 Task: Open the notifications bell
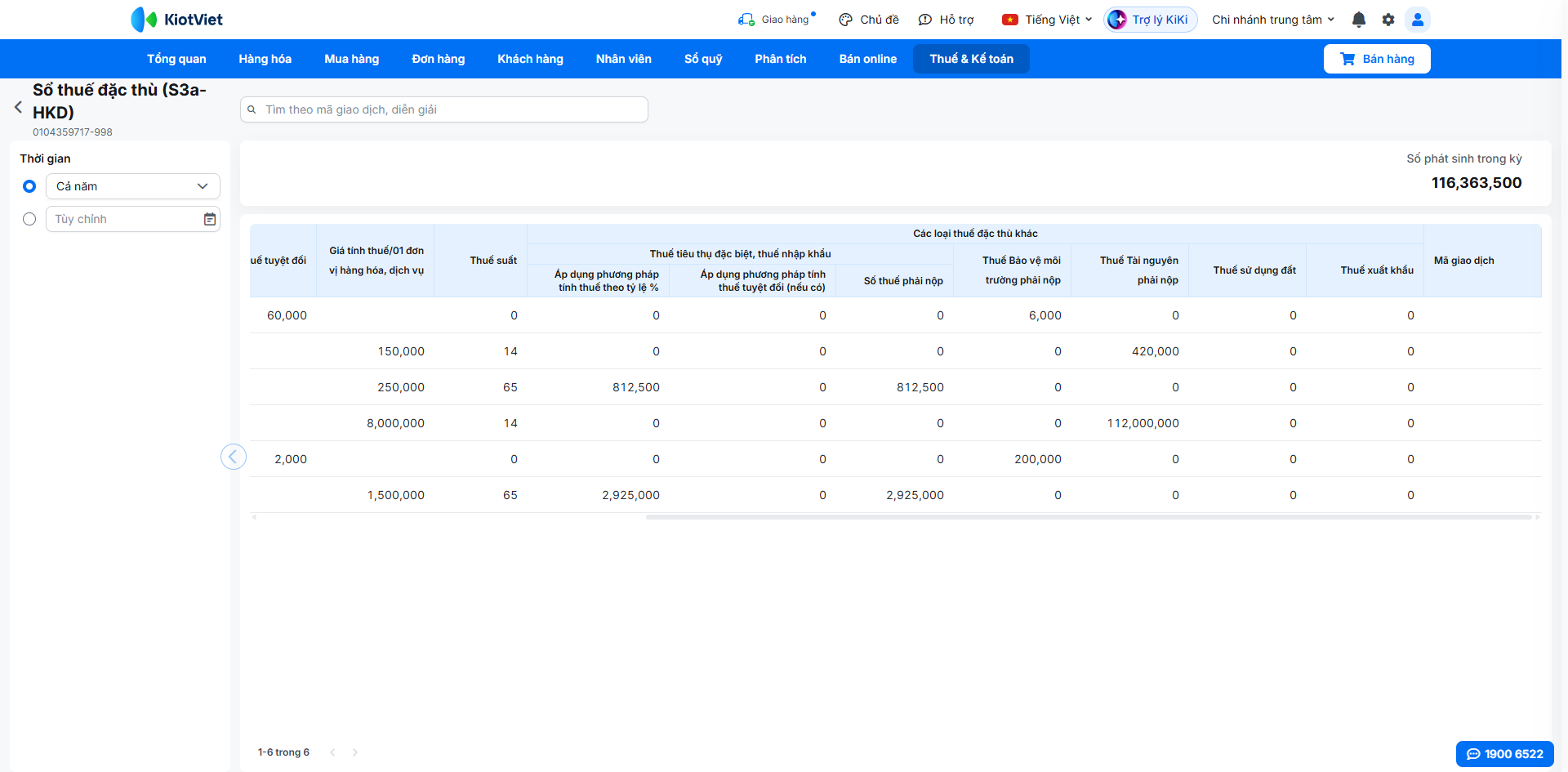tap(1359, 20)
